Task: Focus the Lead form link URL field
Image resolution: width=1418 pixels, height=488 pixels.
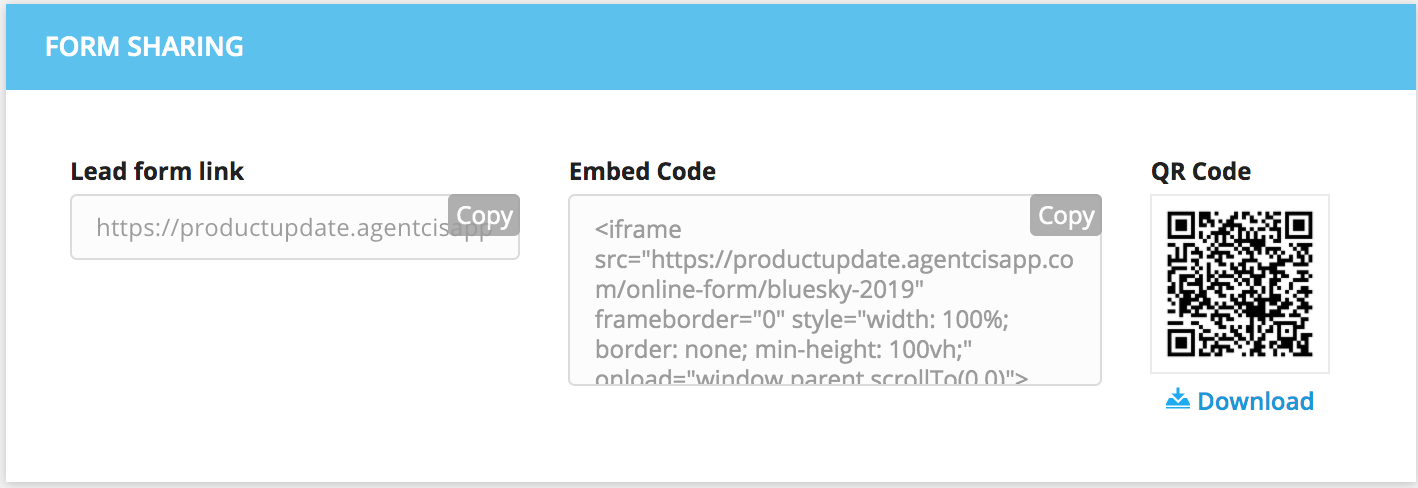Action: 295,227
